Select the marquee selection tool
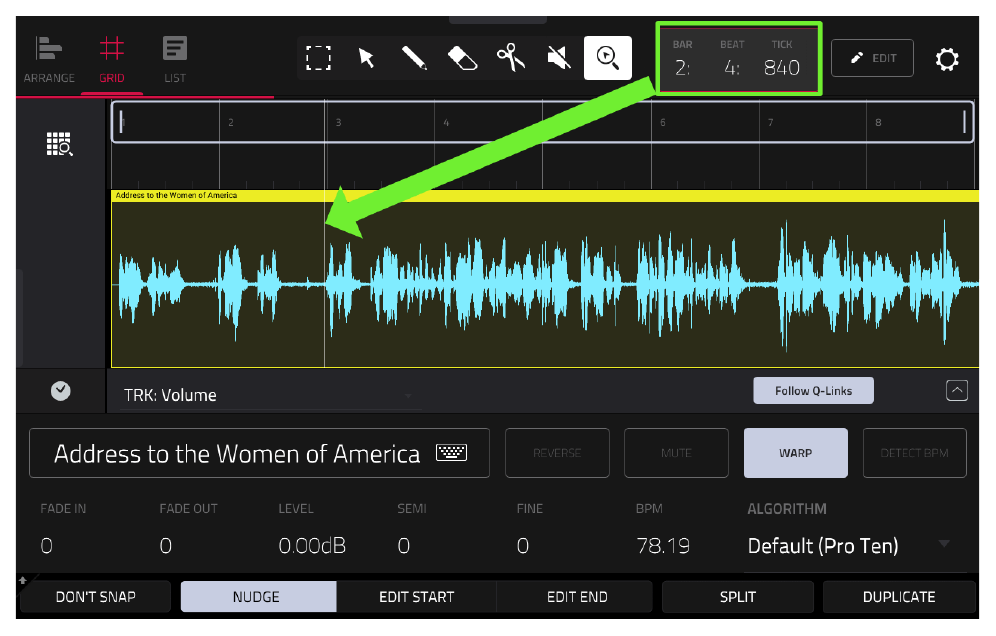Image resolution: width=996 pixels, height=636 pixels. tap(318, 58)
